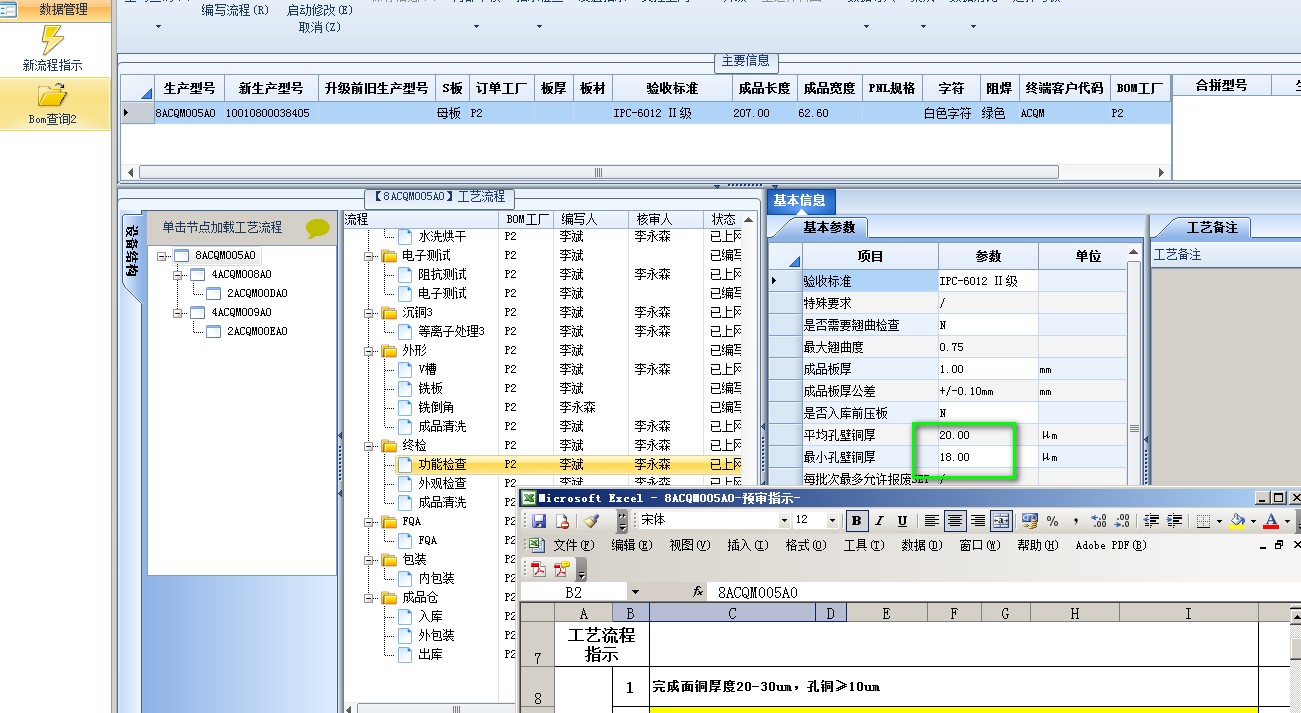Click the Excel formula bar containing 8ACQM005A0

tap(1003, 592)
